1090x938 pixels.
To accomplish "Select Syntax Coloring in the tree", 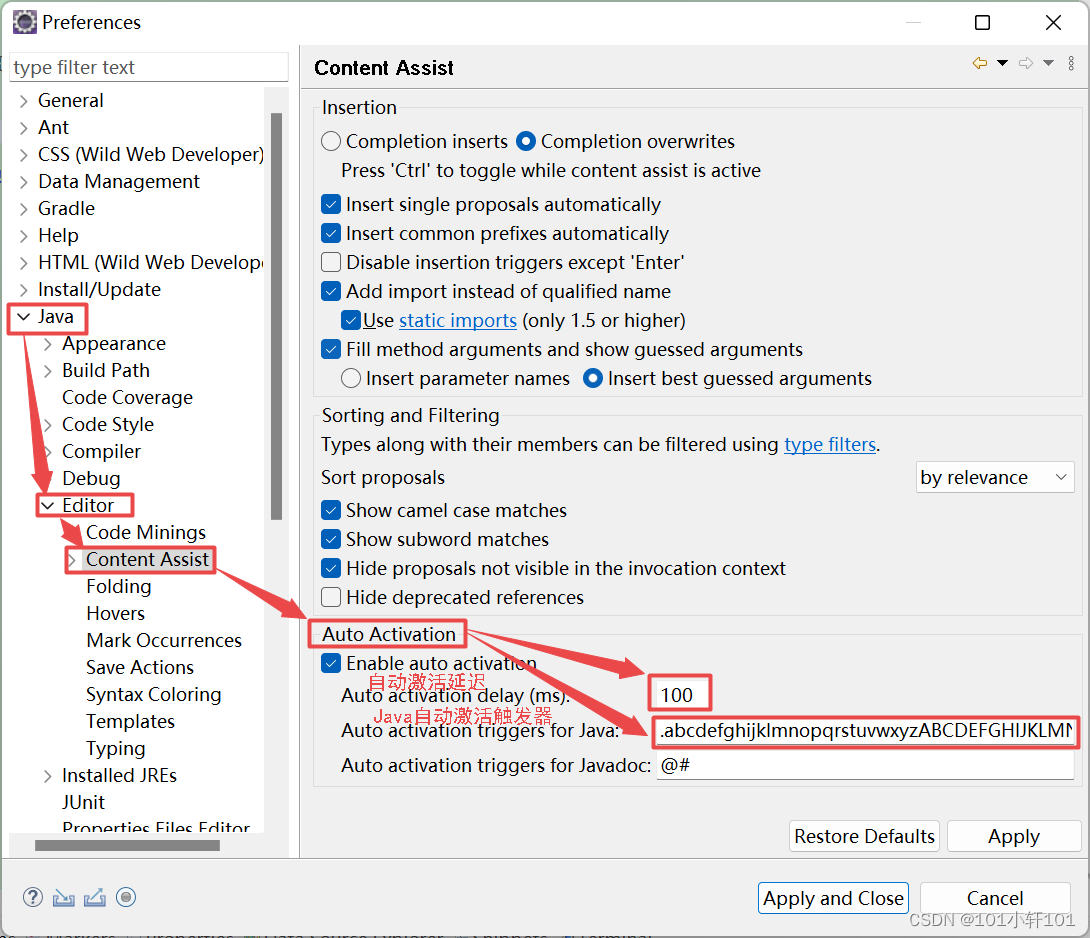I will [x=154, y=695].
